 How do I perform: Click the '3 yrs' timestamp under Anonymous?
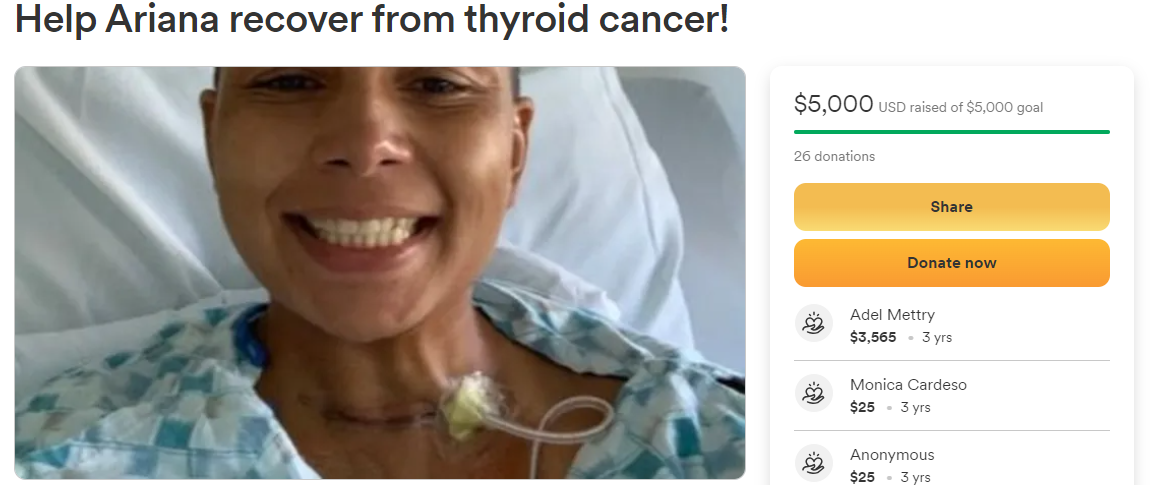click(915, 477)
